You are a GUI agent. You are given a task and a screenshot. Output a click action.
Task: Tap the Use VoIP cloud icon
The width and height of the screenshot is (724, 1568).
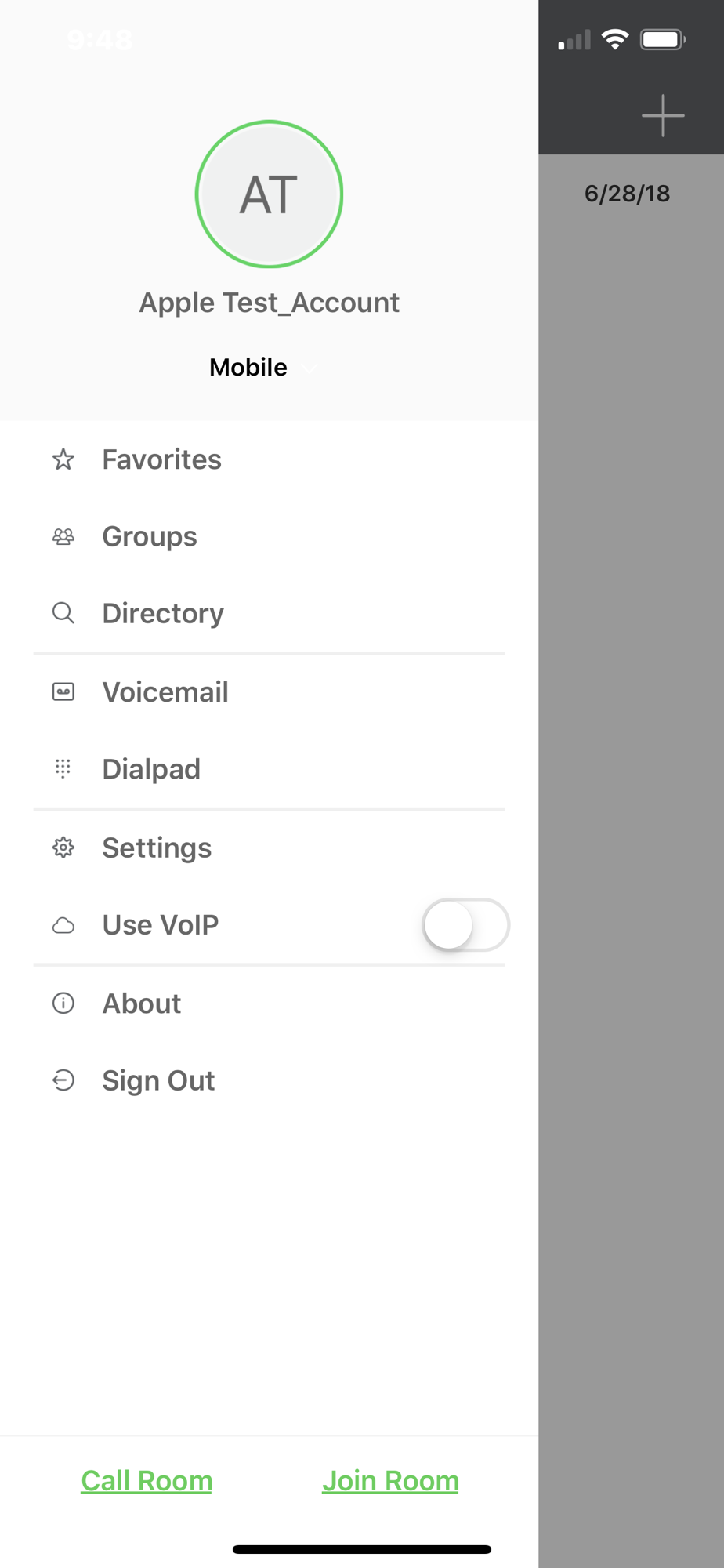[63, 926]
